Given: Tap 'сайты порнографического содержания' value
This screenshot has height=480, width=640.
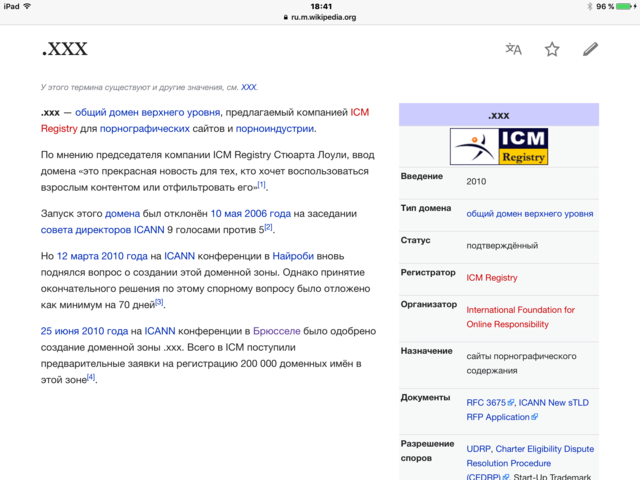Looking at the screenshot, I should click(521, 363).
